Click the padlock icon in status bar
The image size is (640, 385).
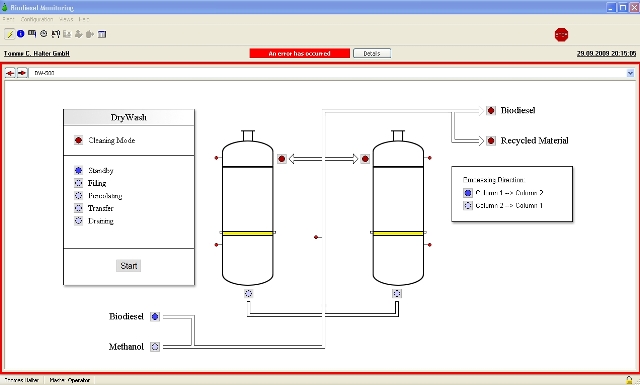pos(629,380)
